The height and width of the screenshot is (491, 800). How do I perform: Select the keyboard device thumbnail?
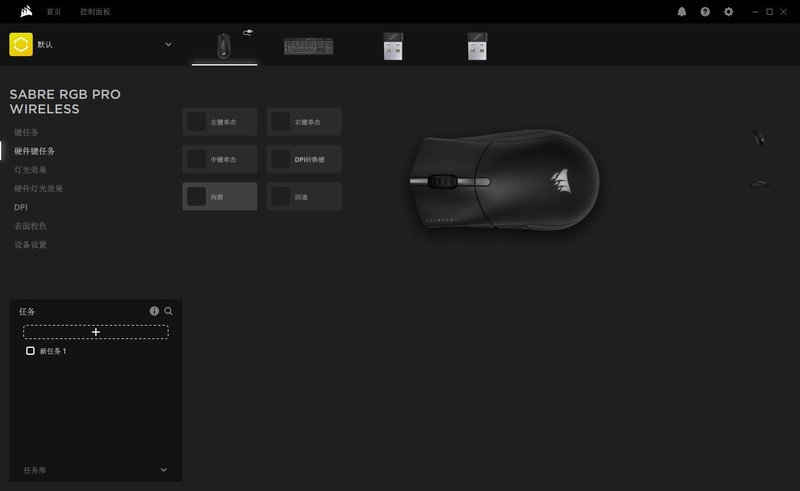309,46
